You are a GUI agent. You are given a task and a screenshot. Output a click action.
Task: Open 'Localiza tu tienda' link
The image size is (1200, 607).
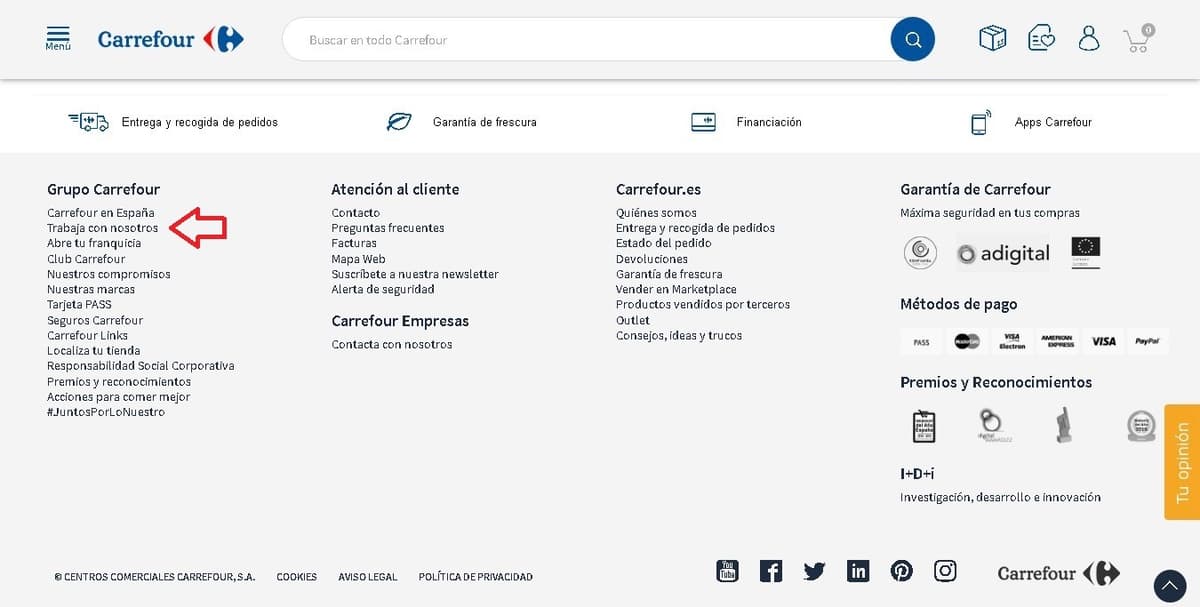94,351
